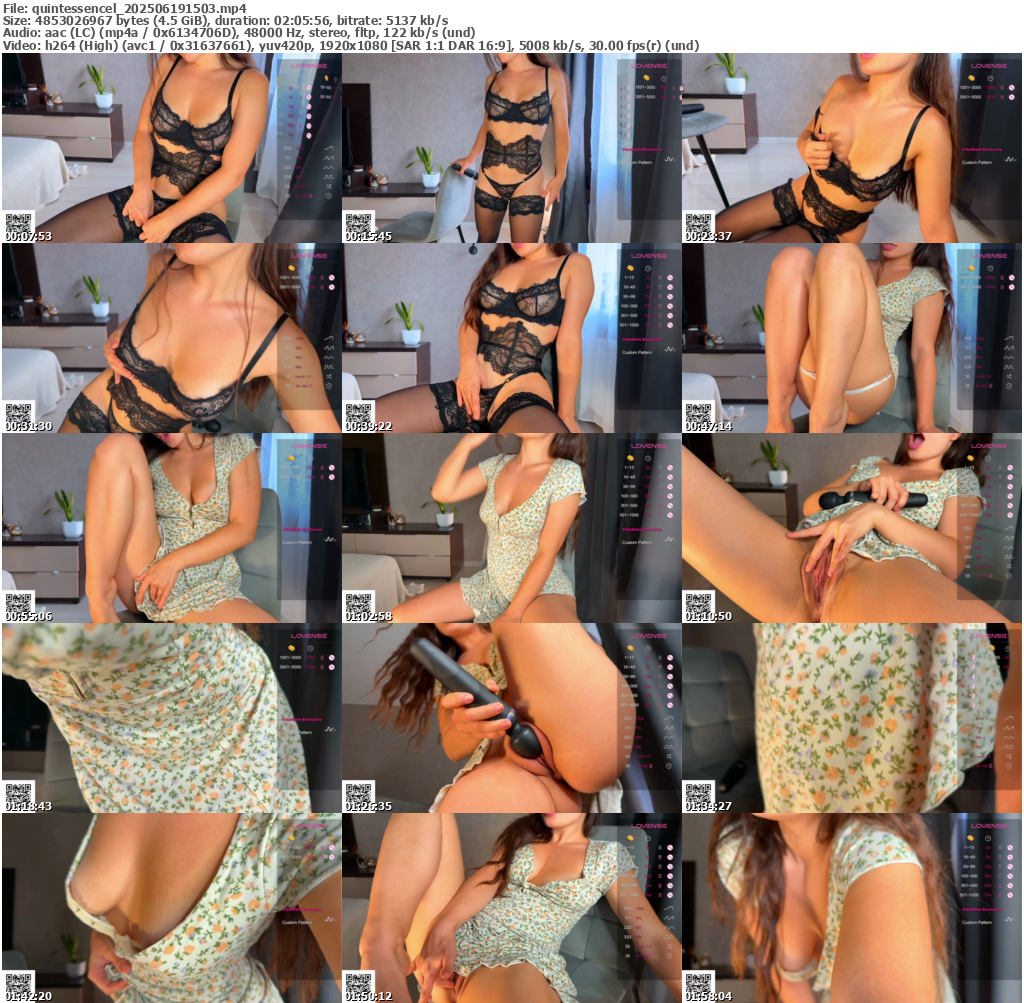Click the 00:07:53 timestamp label
This screenshot has width=1024, height=1003.
[x=28, y=237]
